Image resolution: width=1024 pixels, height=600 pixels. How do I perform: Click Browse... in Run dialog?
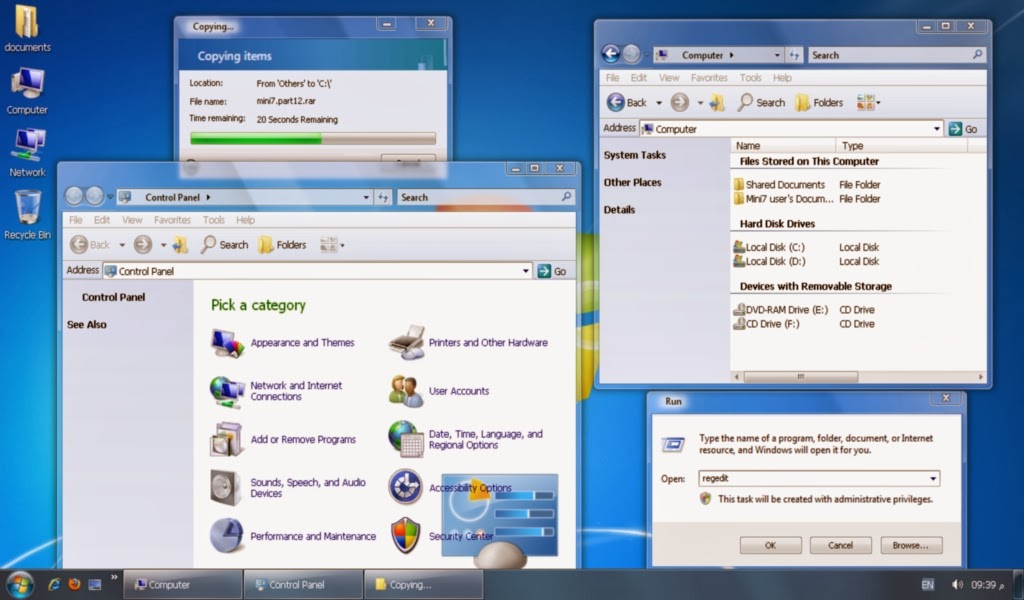pyautogui.click(x=911, y=545)
